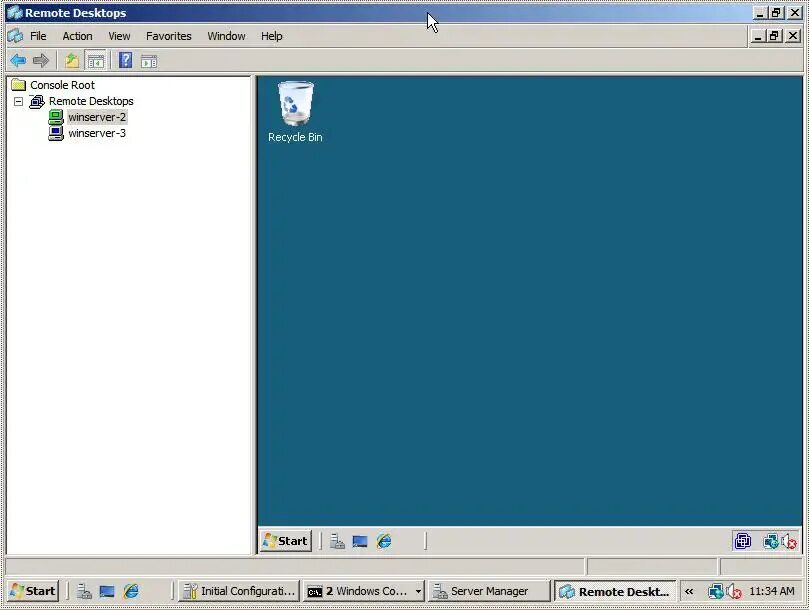The height and width of the screenshot is (610, 809).
Task: Click the MMC console icon beside File
Action: (x=15, y=36)
